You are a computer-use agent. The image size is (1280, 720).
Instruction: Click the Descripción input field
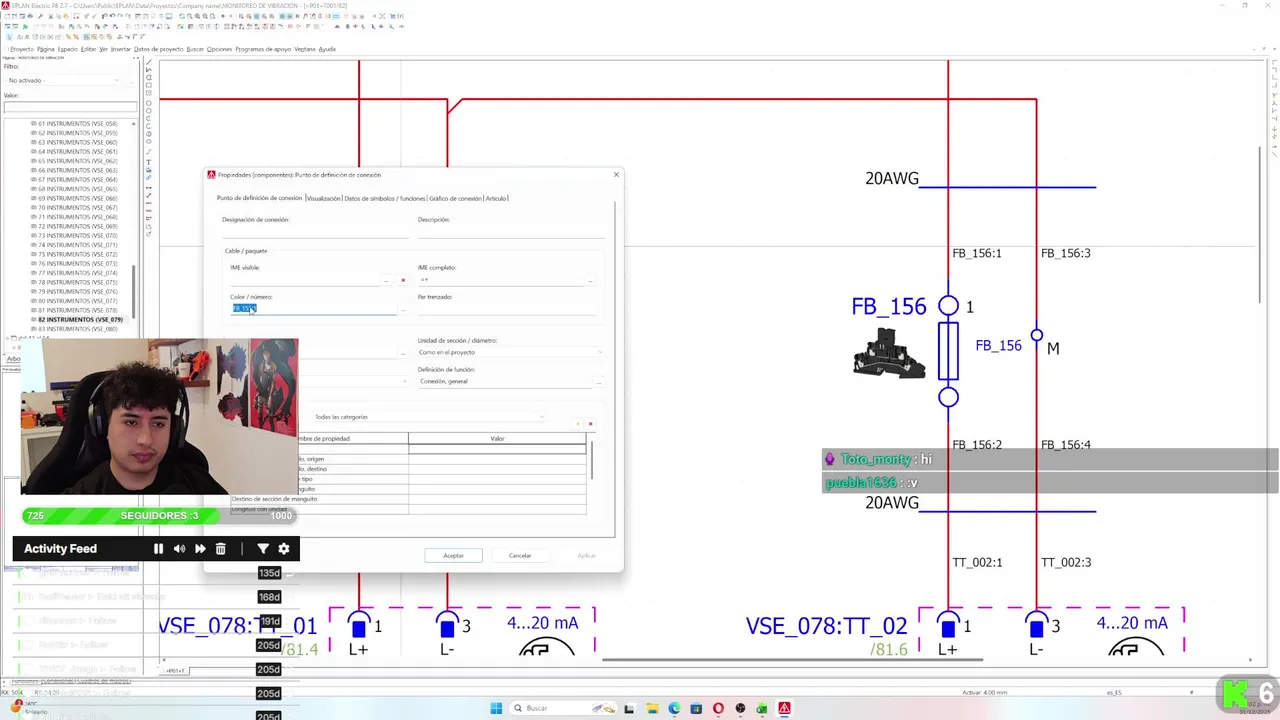point(510,232)
